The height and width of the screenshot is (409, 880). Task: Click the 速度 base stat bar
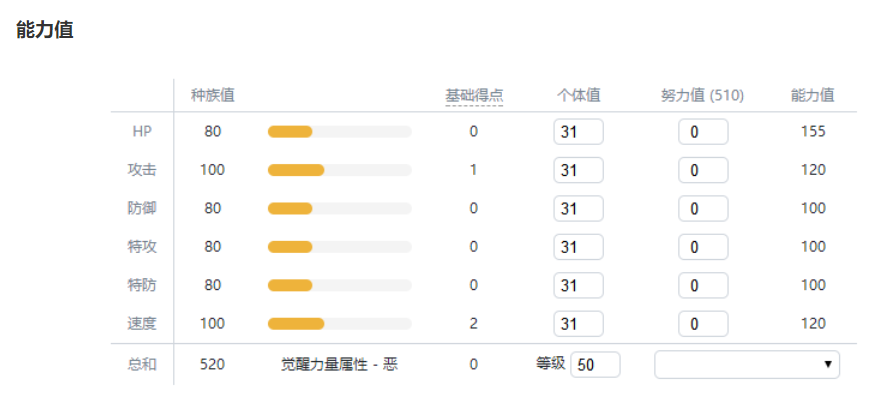tap(339, 324)
